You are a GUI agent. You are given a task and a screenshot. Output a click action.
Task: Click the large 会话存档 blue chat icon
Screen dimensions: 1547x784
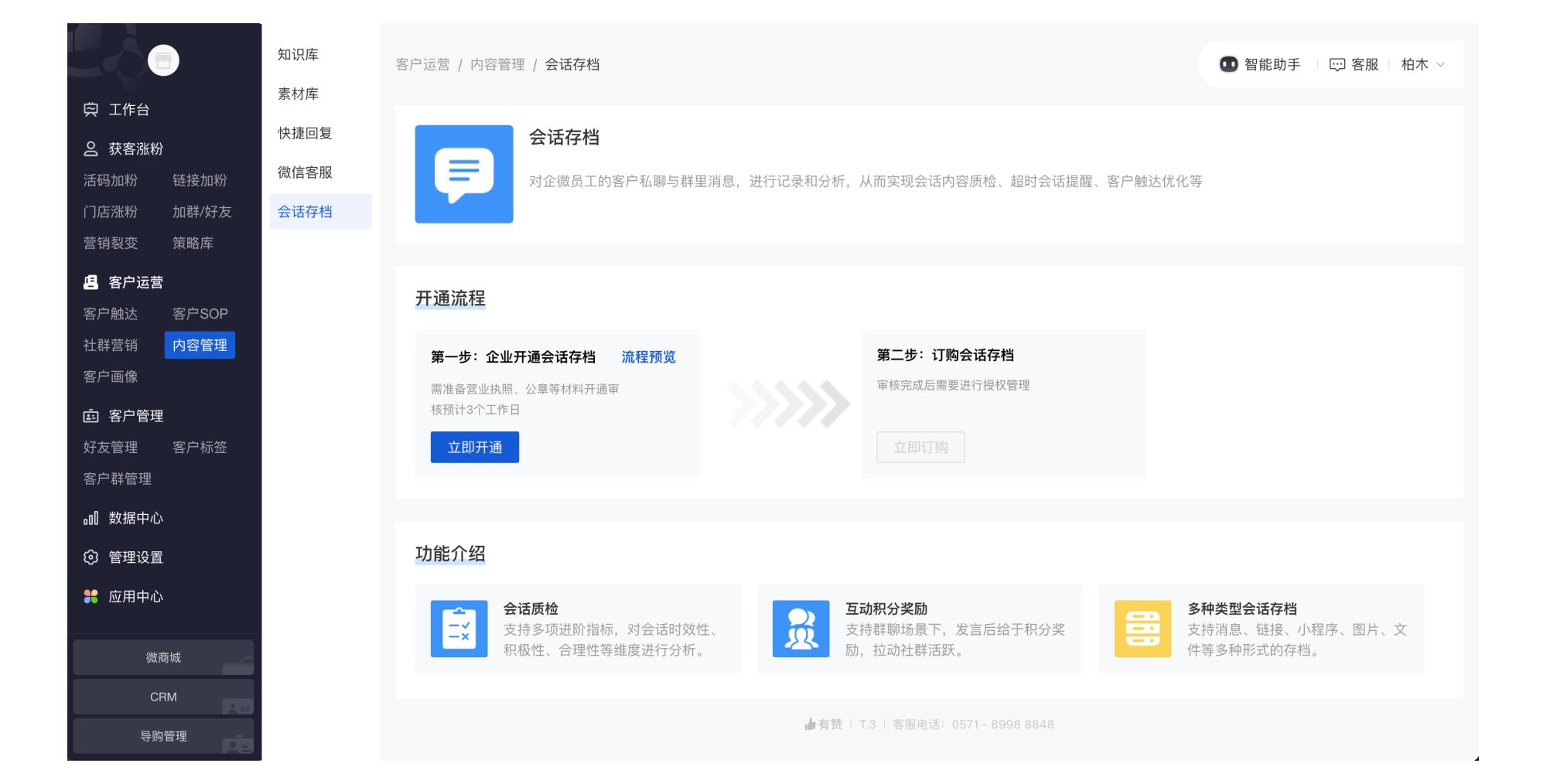pos(464,174)
